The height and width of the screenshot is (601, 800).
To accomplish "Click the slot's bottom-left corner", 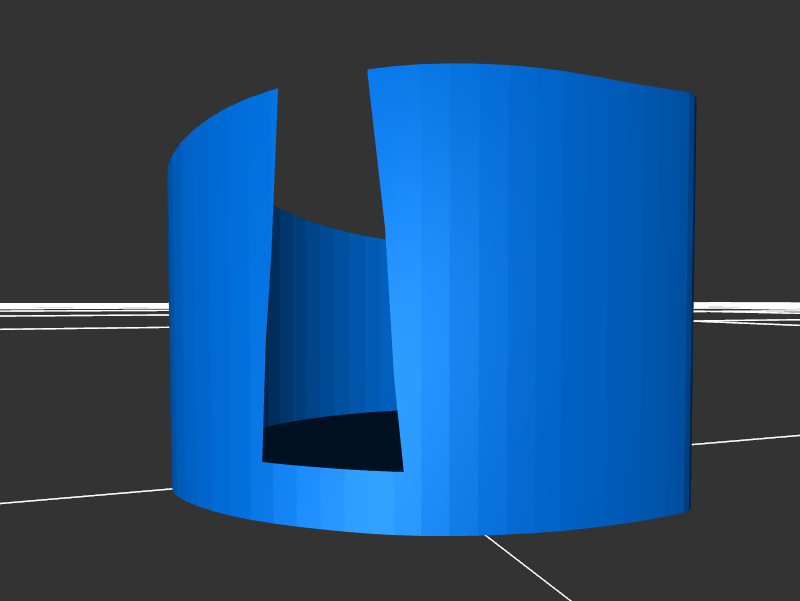I will [262, 461].
